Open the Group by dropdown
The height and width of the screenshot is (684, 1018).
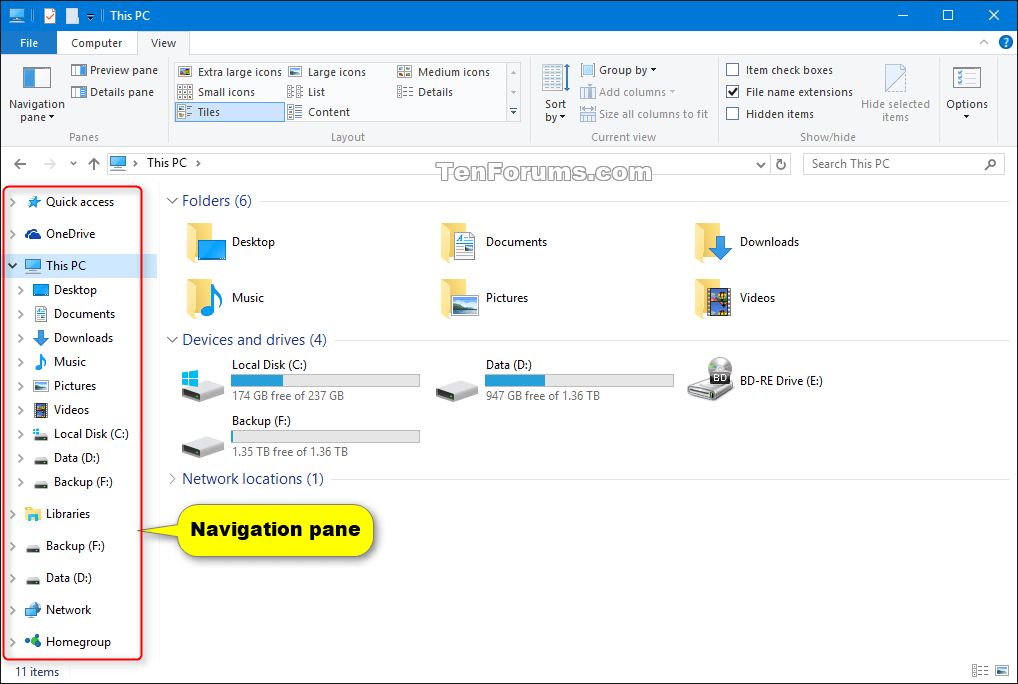coord(619,69)
